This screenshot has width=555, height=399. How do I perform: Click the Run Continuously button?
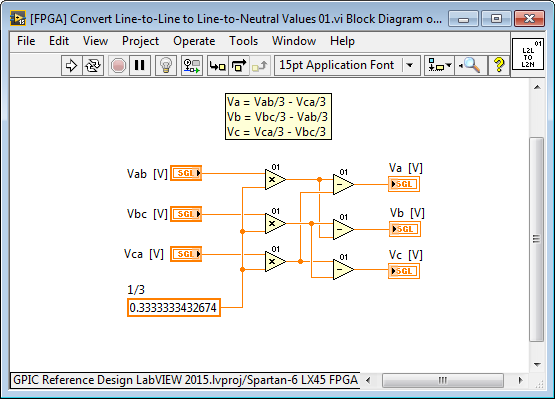click(x=93, y=65)
